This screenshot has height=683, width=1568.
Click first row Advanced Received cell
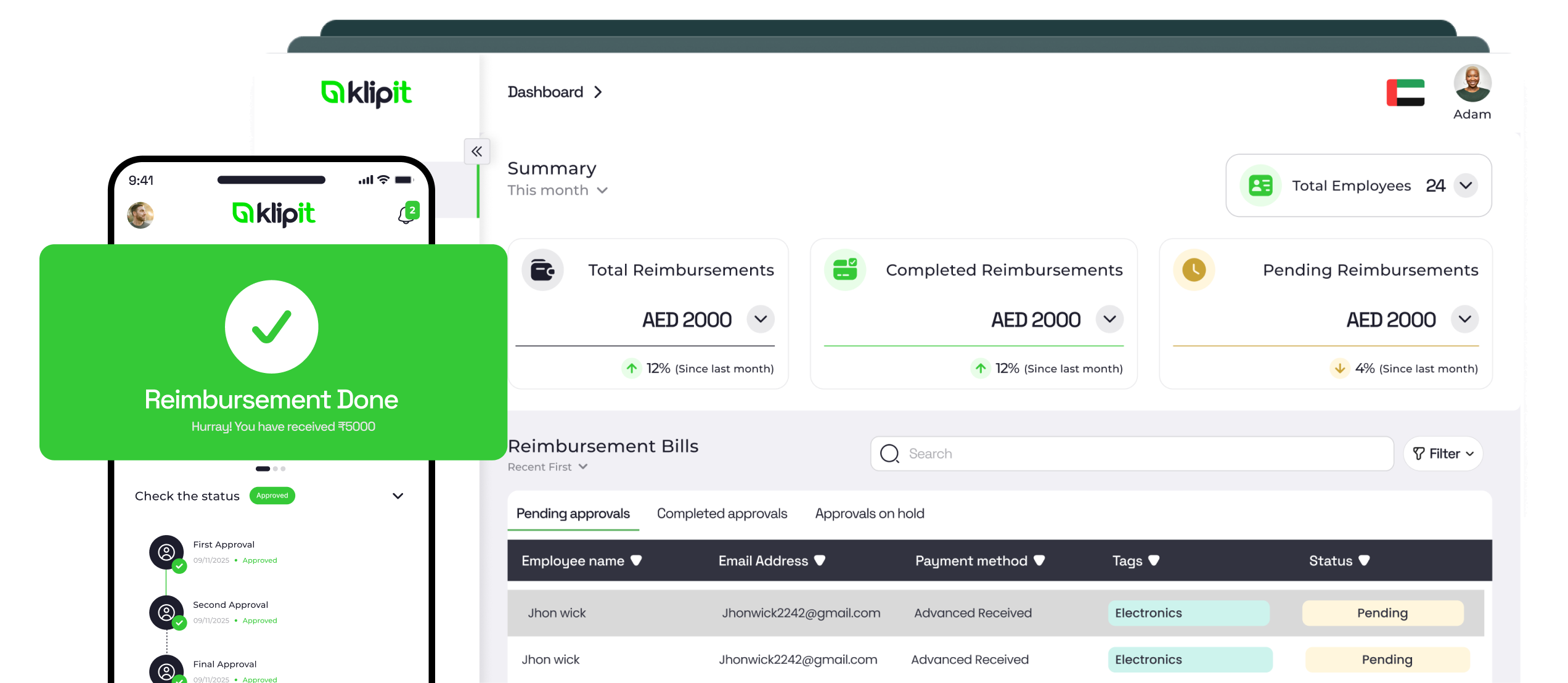click(x=973, y=613)
